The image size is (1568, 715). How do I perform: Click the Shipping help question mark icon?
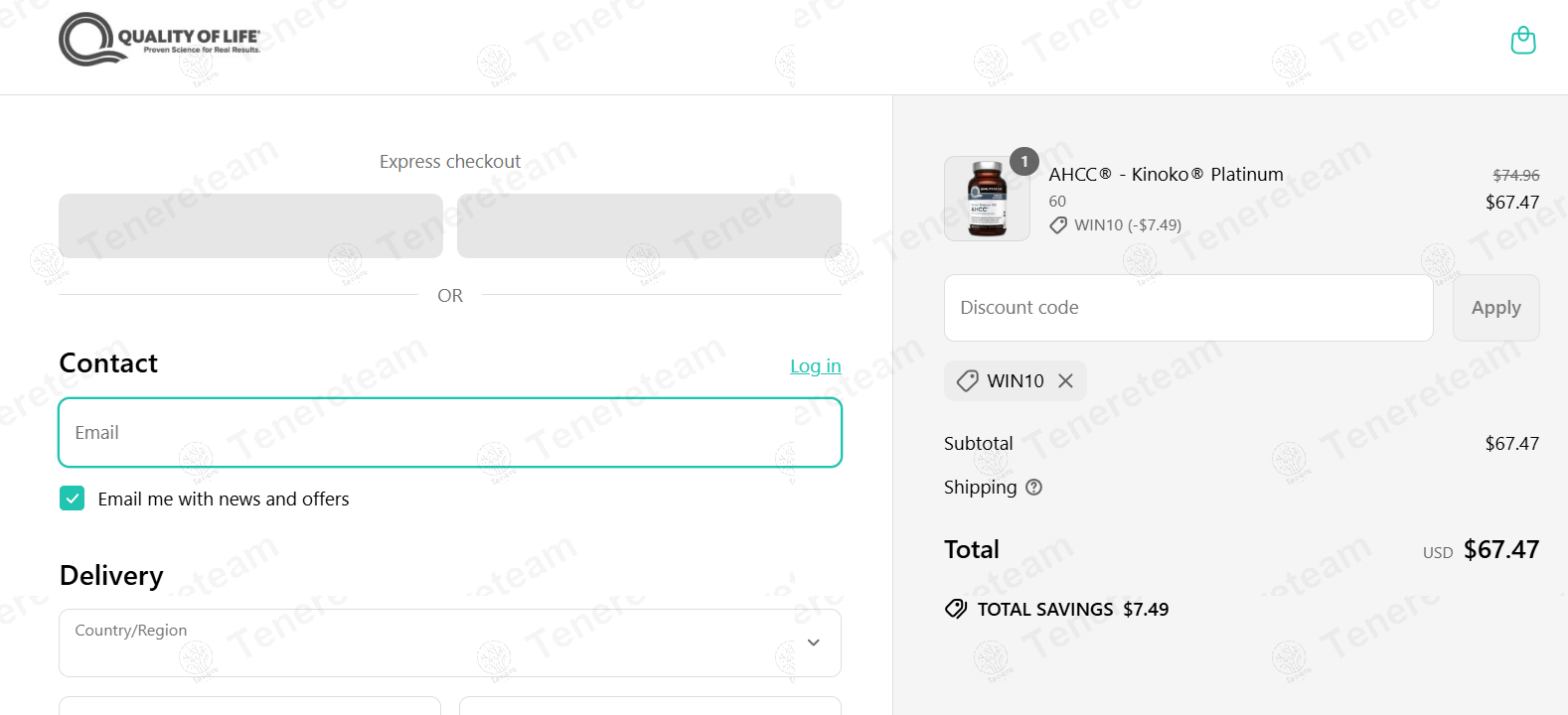point(1033,488)
